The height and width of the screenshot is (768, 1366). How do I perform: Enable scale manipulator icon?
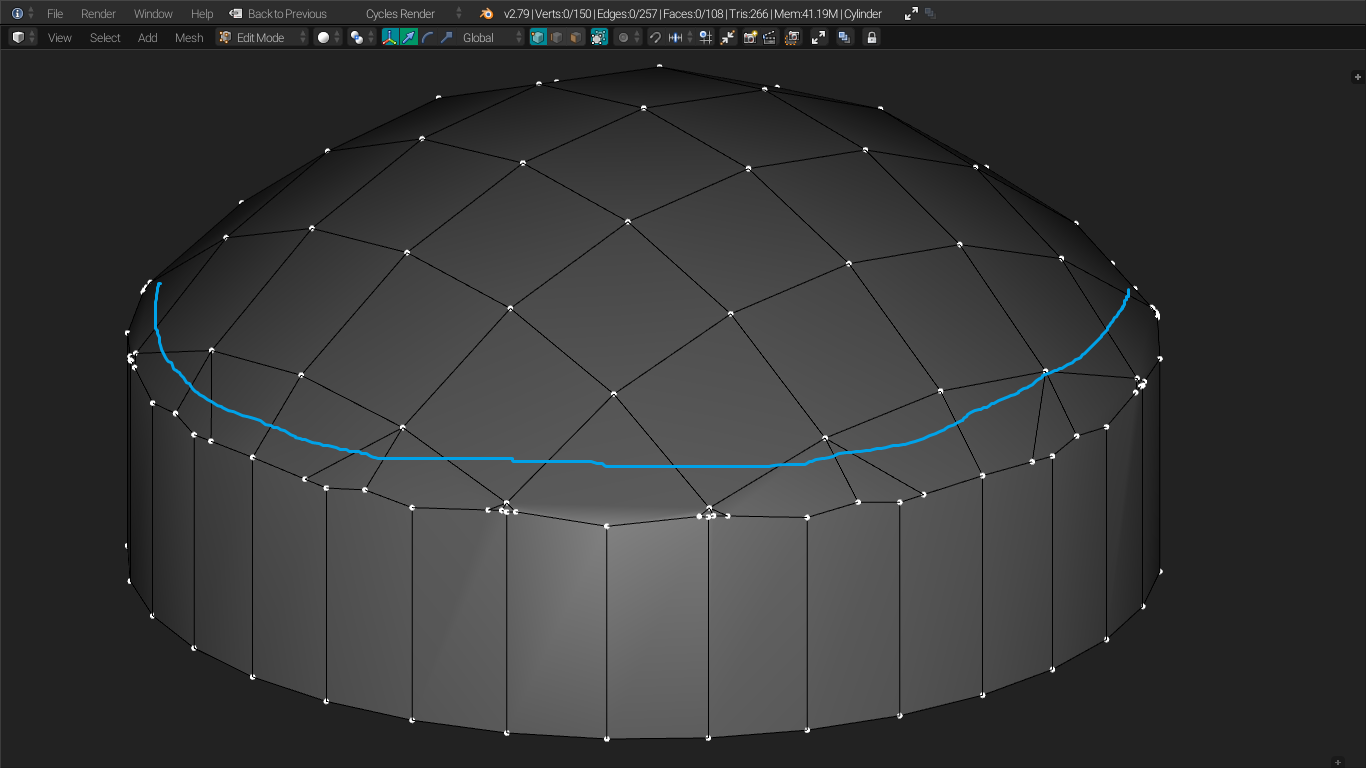click(446, 37)
